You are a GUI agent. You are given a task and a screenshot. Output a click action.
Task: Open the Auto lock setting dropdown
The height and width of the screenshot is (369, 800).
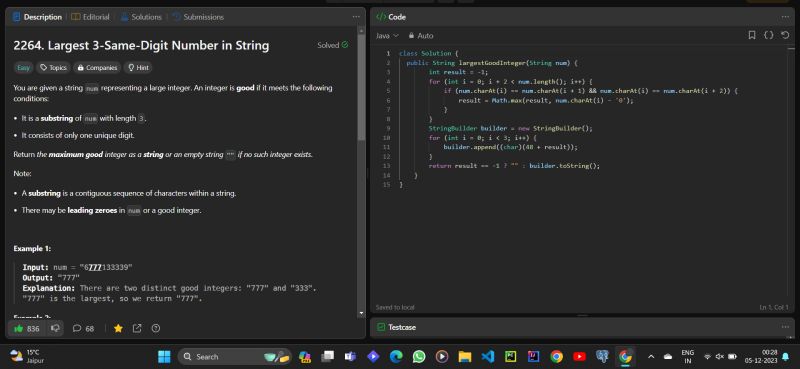coord(421,36)
